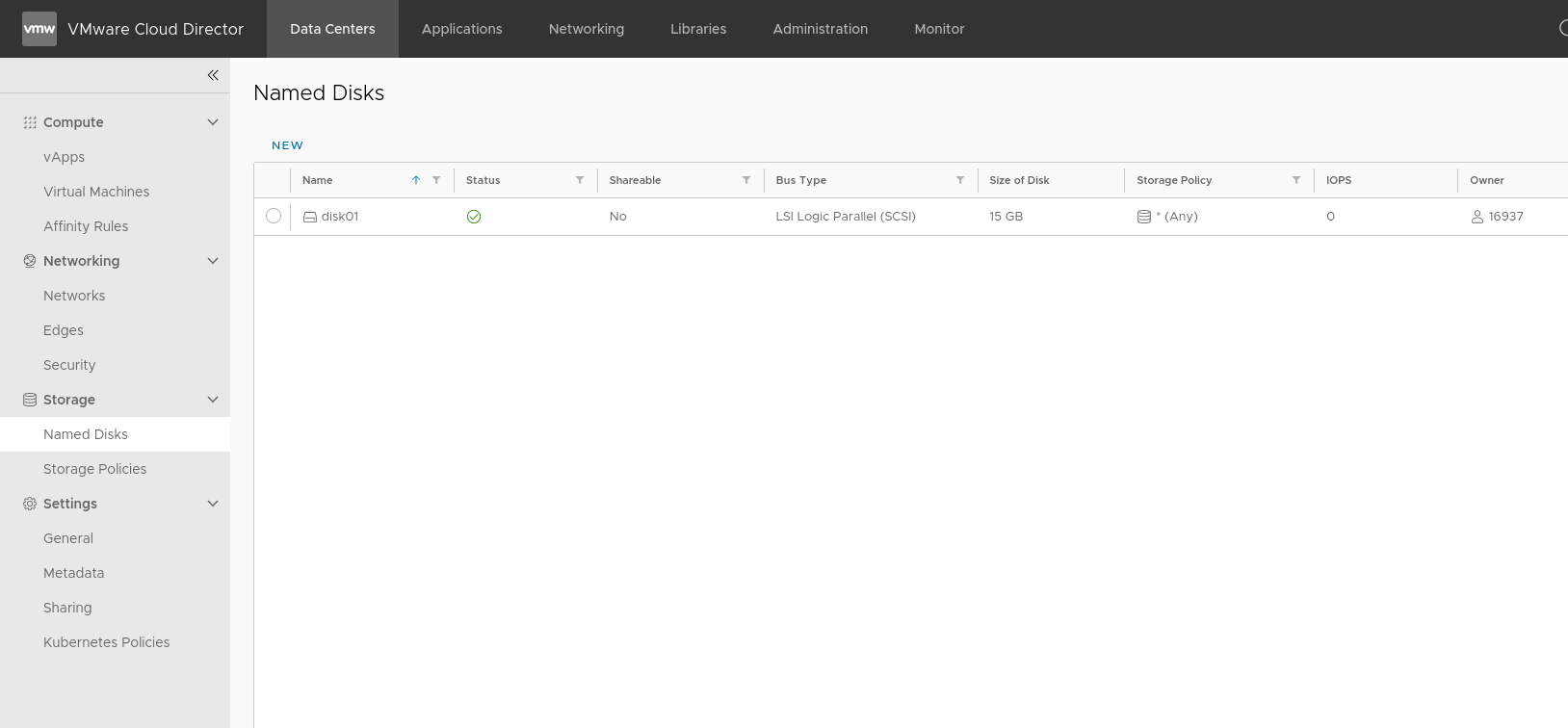
Task: Open the Storage Policy column filter icon
Action: point(1296,180)
